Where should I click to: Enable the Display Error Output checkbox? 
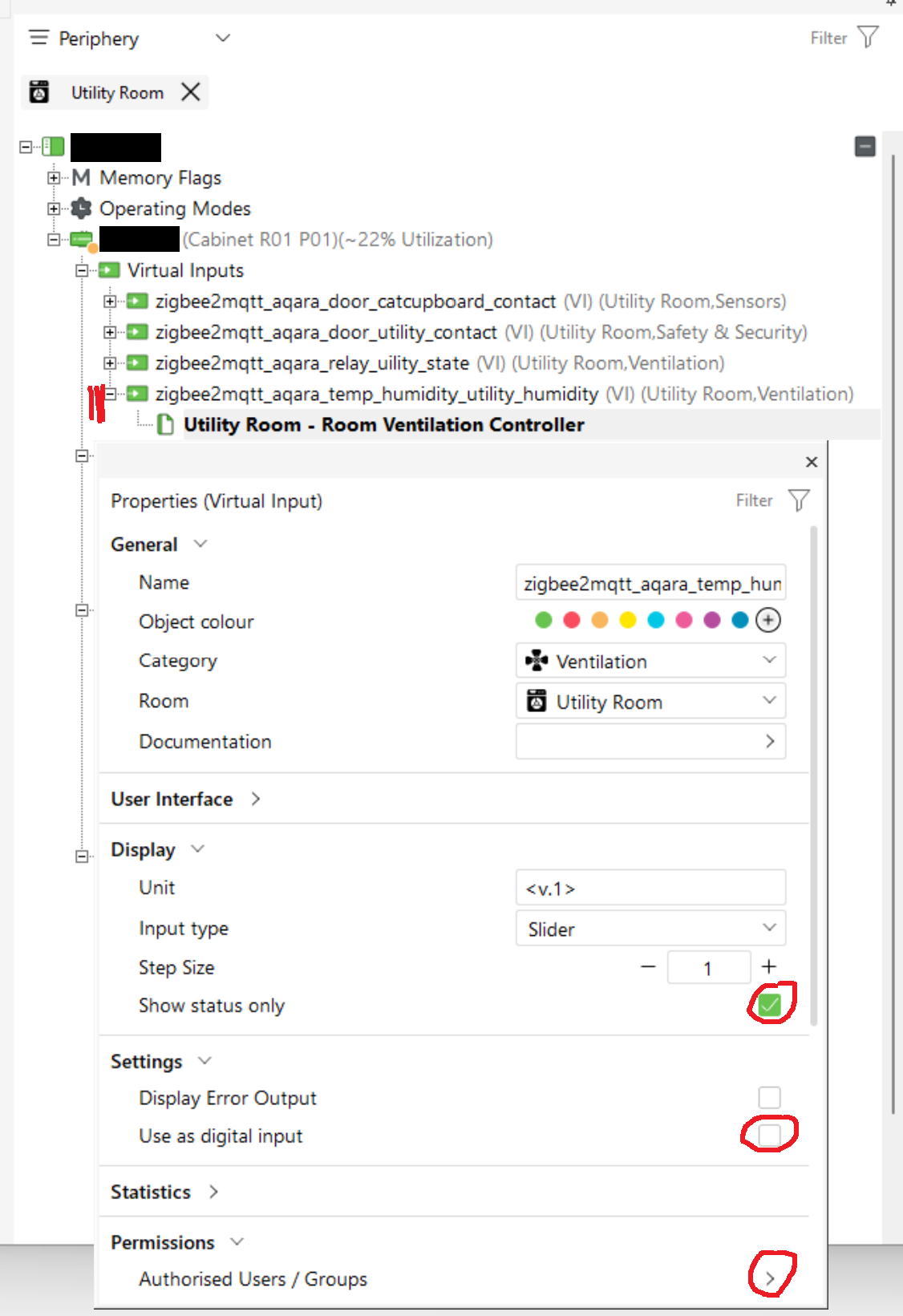tap(769, 1097)
